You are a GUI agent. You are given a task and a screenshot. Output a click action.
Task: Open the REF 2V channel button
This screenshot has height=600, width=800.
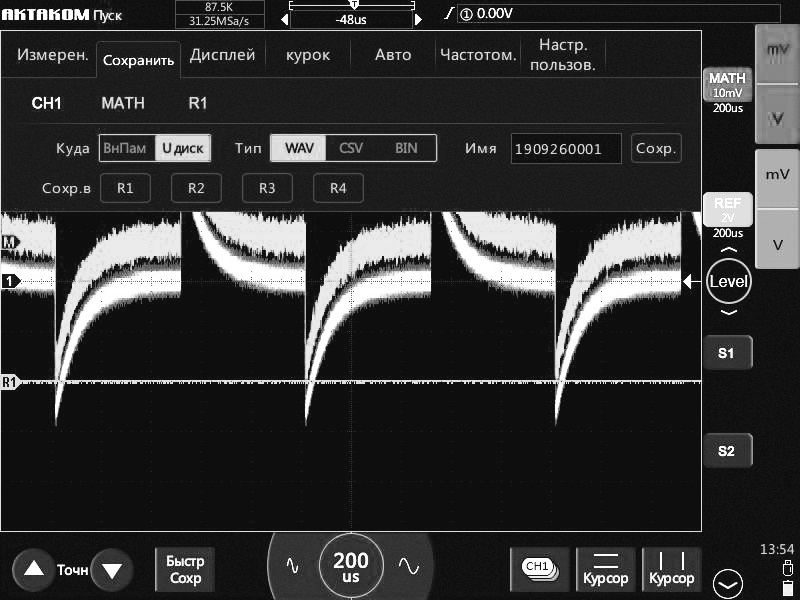pyautogui.click(x=728, y=209)
